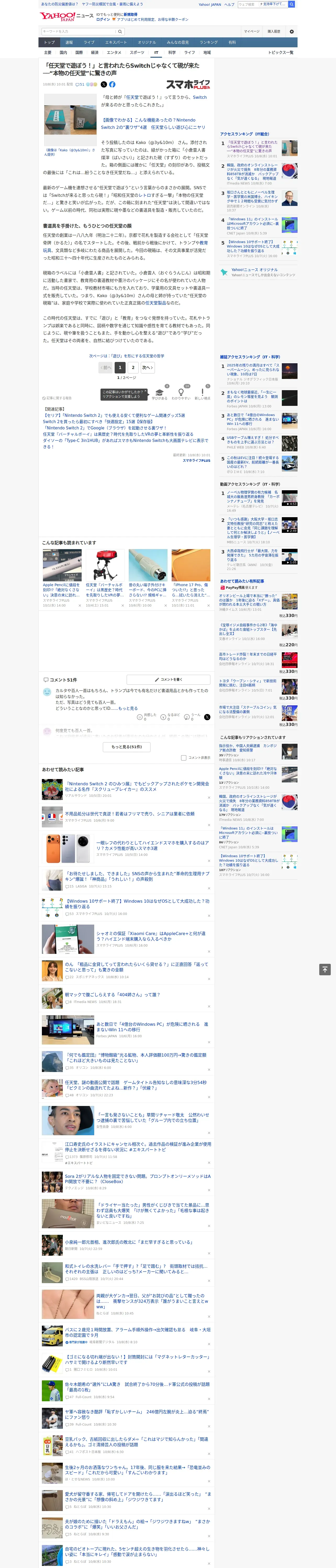Click the Yahoo! JAPAN ニュース logo
Viewport: 336px width, 1568px height.
tap(66, 16)
